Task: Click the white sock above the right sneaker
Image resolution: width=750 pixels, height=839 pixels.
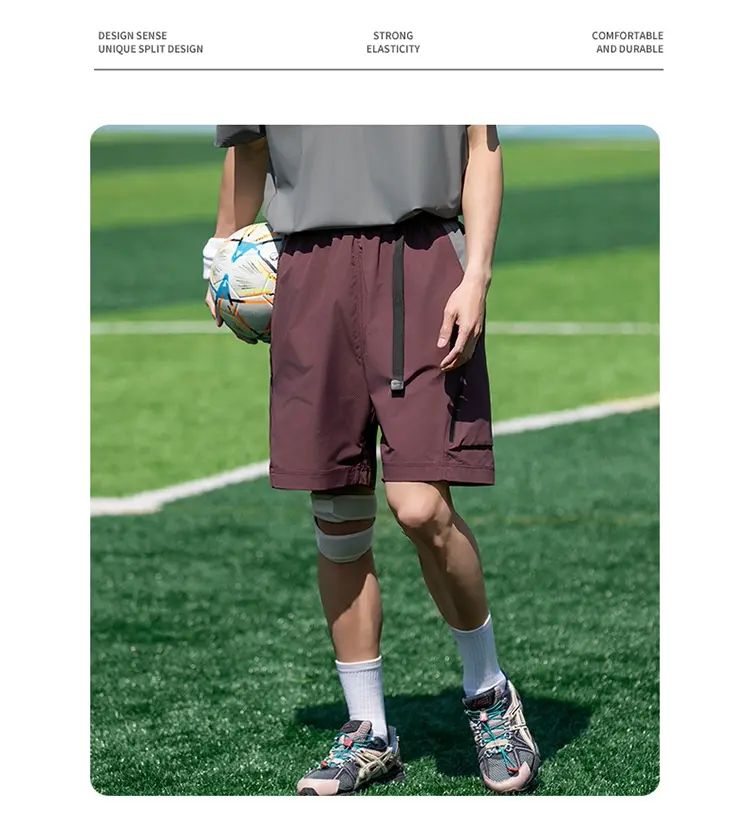Action: coord(478,657)
